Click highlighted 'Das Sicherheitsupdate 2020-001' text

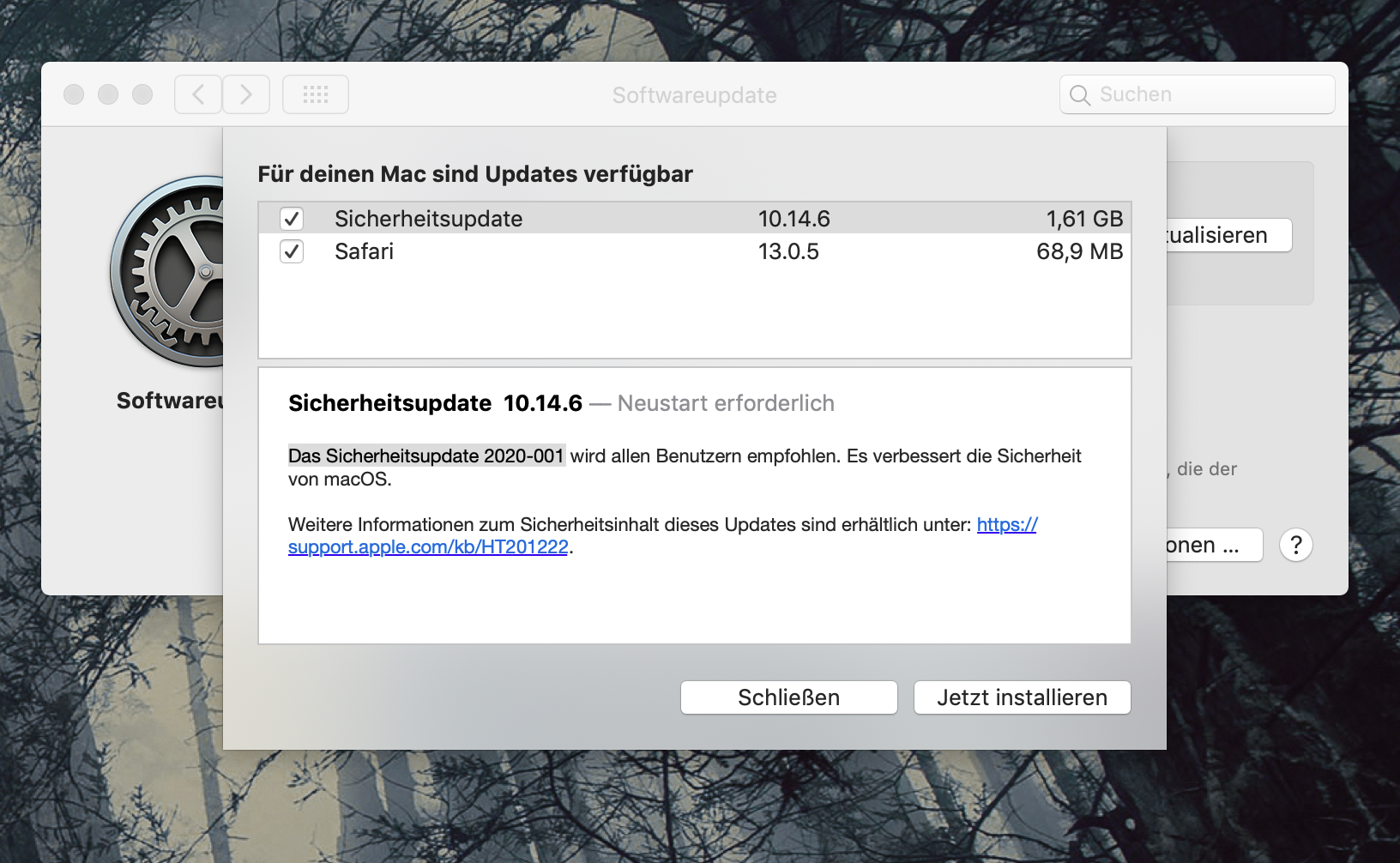point(426,456)
